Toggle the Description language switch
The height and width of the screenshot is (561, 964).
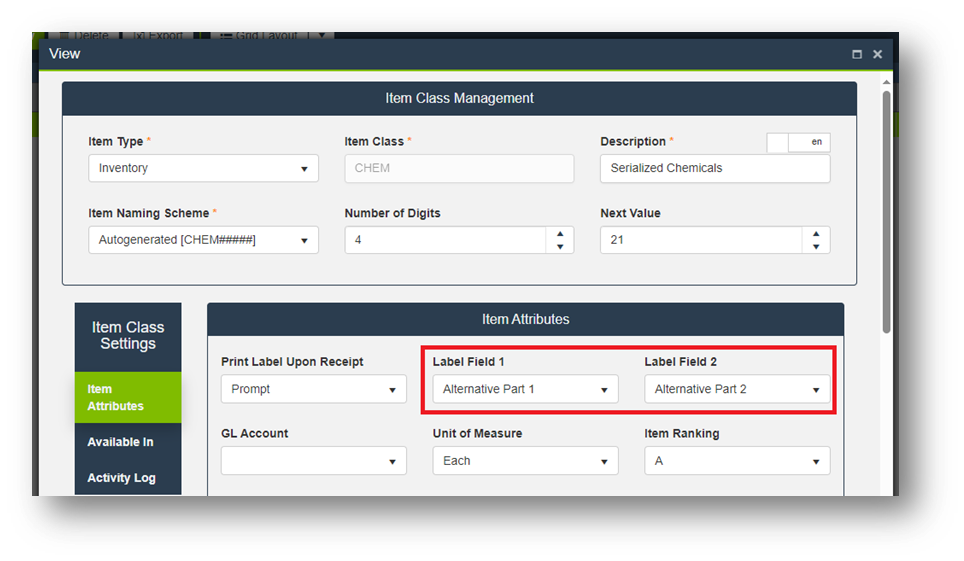click(x=798, y=142)
